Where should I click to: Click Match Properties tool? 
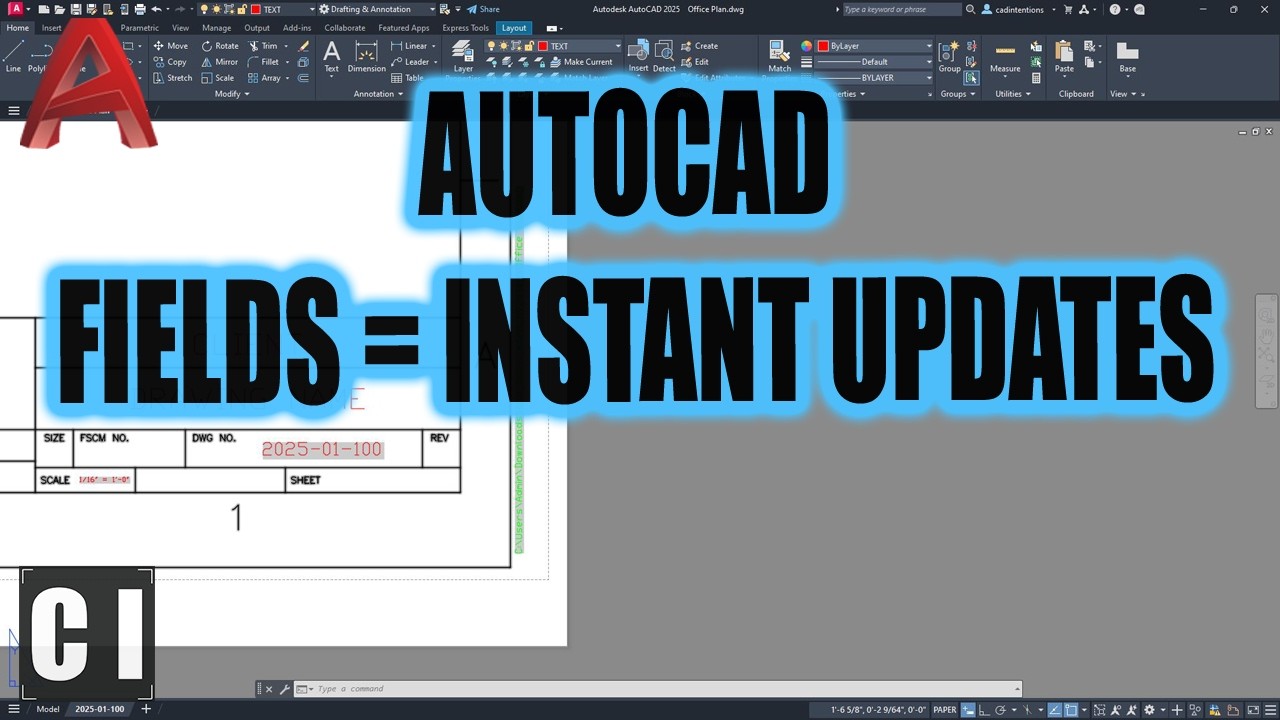[780, 56]
